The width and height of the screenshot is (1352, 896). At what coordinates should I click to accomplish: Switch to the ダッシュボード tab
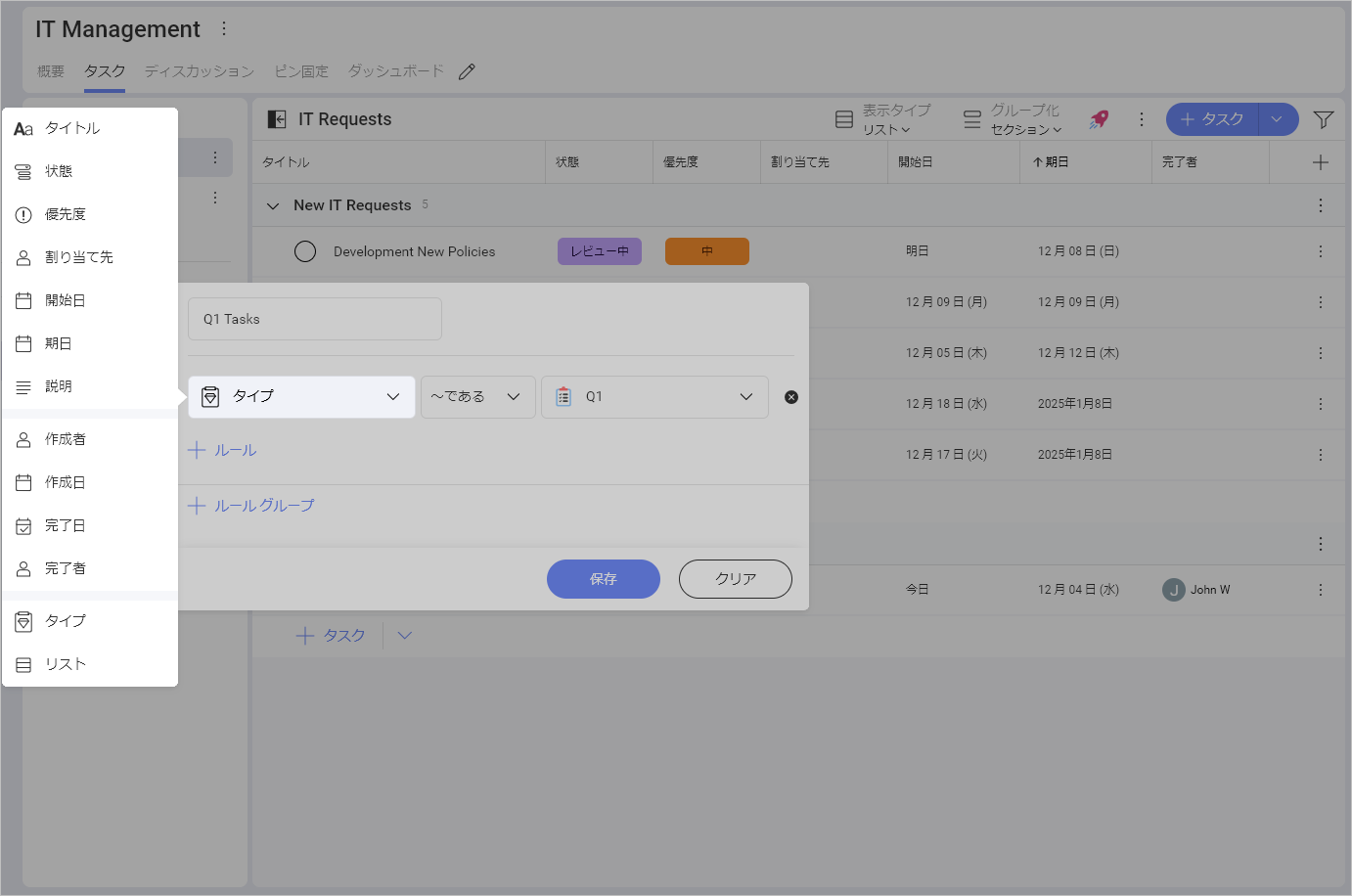click(396, 71)
